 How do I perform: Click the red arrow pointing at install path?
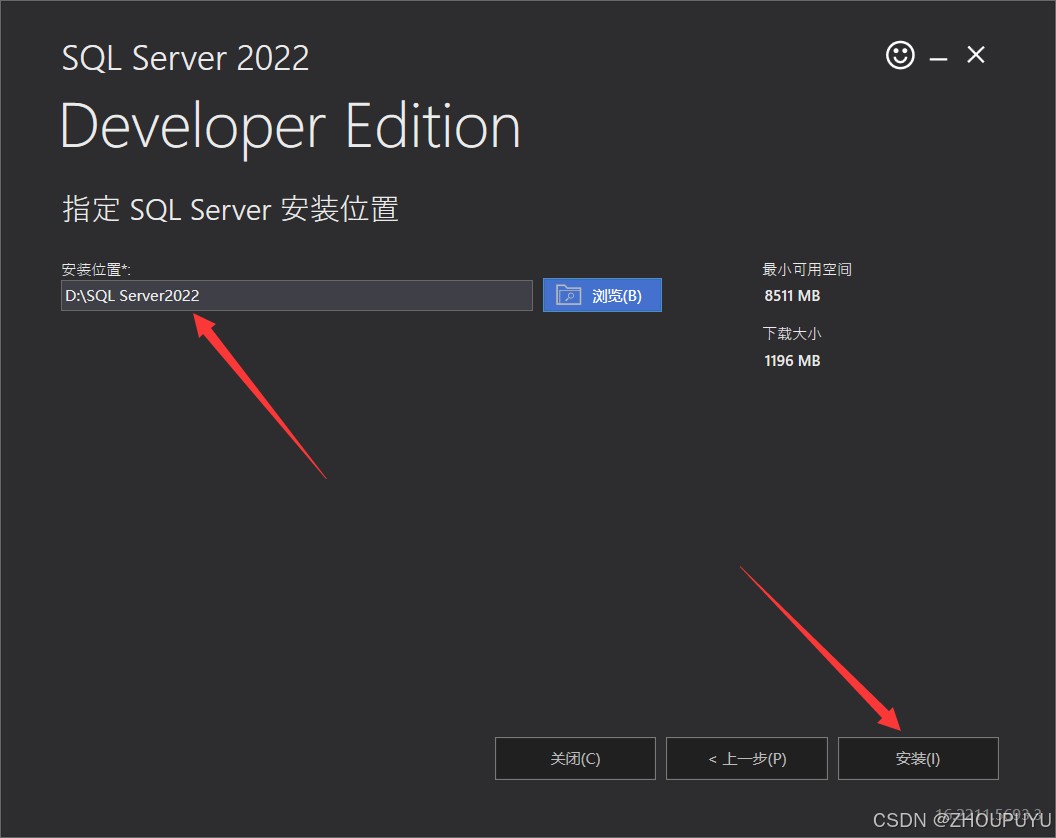260,395
